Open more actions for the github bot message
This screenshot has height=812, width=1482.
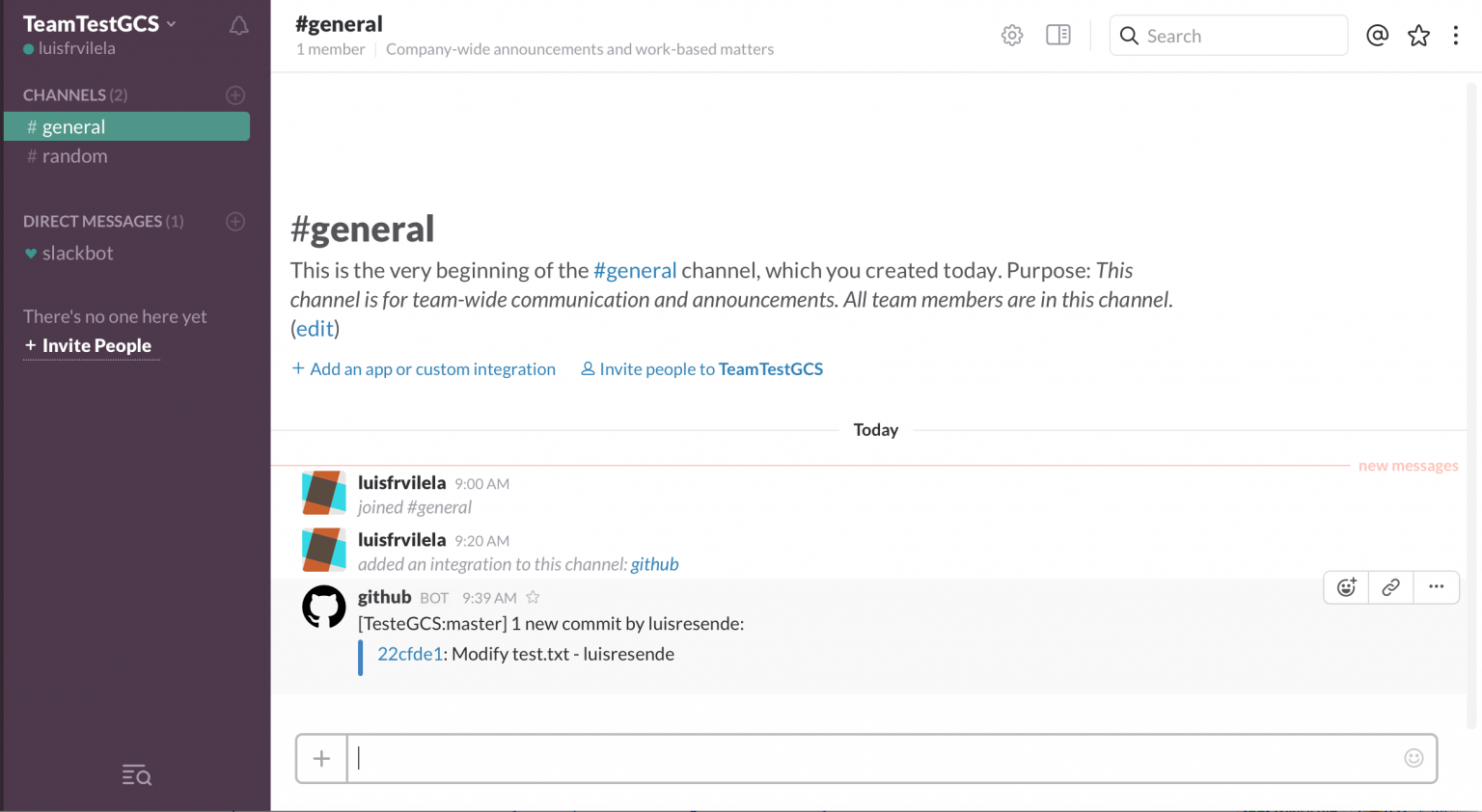(1436, 587)
